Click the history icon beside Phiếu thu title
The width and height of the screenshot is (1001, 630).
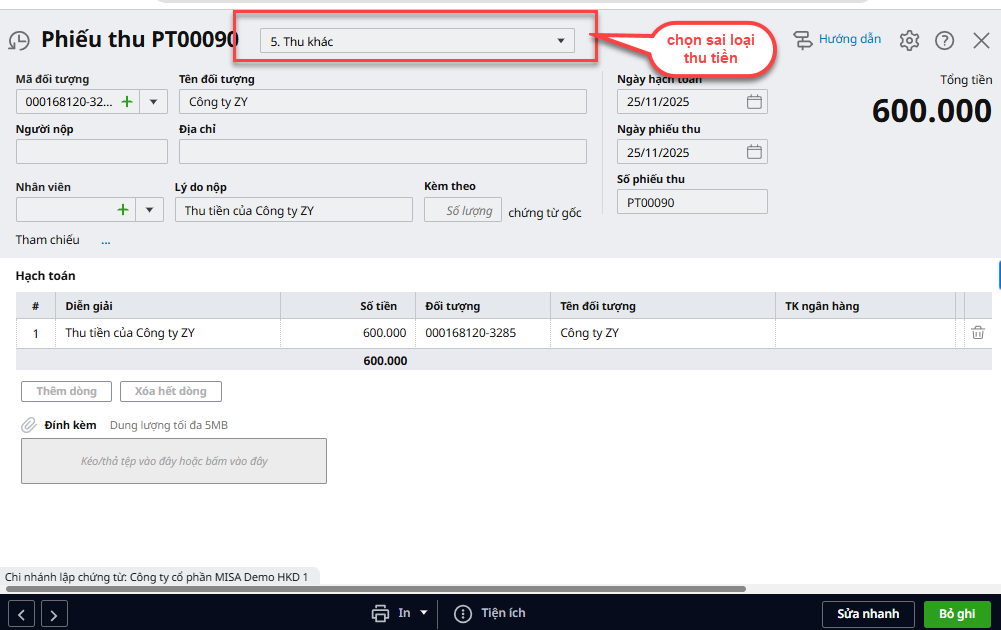19,41
